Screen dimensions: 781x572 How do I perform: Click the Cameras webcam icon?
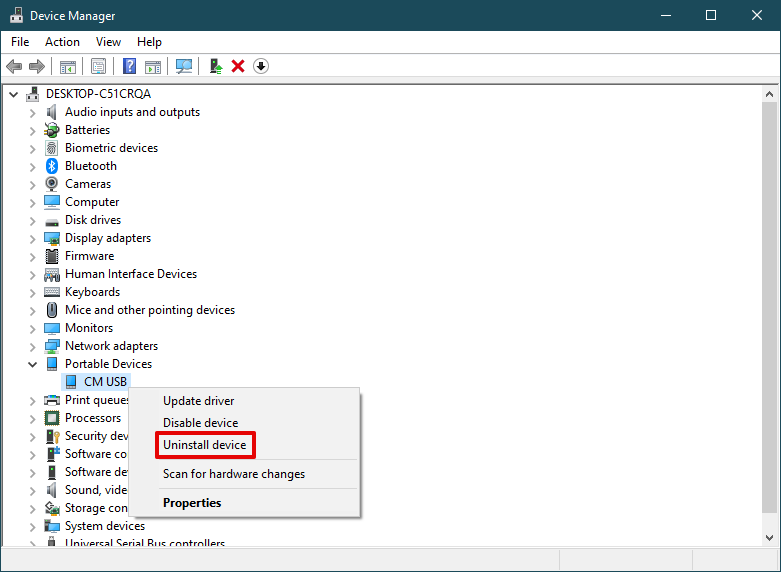coord(52,184)
